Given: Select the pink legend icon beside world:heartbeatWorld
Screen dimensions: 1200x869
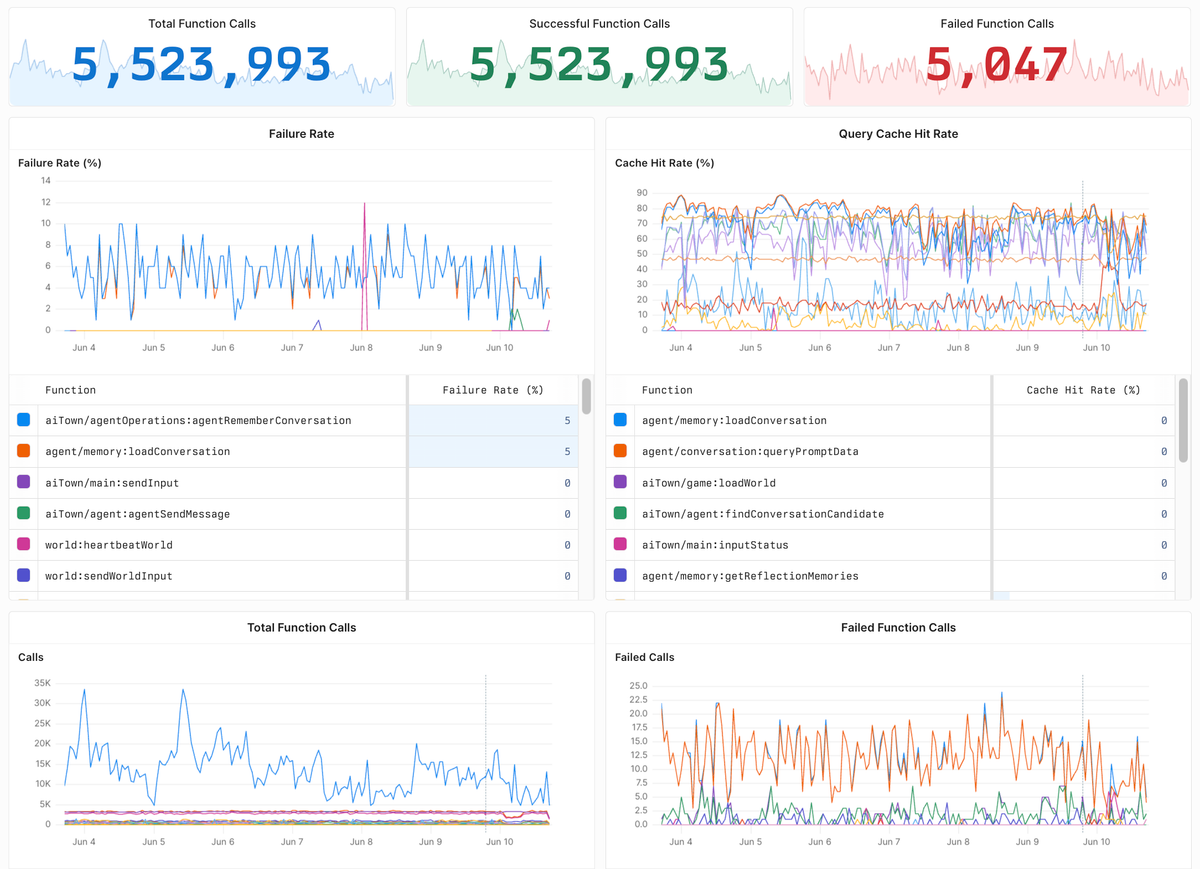Looking at the screenshot, I should click(x=22, y=544).
